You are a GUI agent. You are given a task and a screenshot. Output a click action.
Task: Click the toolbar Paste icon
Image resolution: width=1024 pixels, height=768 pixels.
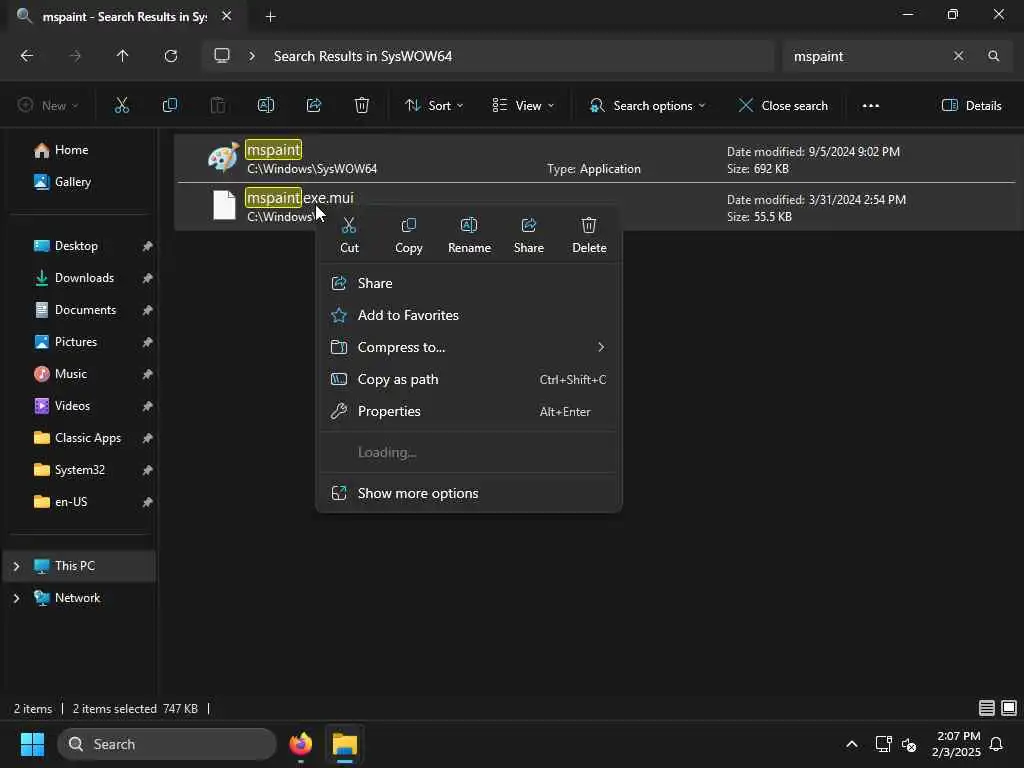tap(217, 105)
